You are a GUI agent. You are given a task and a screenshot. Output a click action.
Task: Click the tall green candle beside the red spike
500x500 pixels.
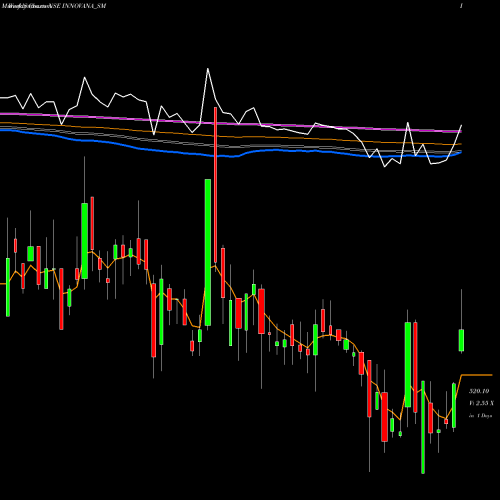point(208,252)
